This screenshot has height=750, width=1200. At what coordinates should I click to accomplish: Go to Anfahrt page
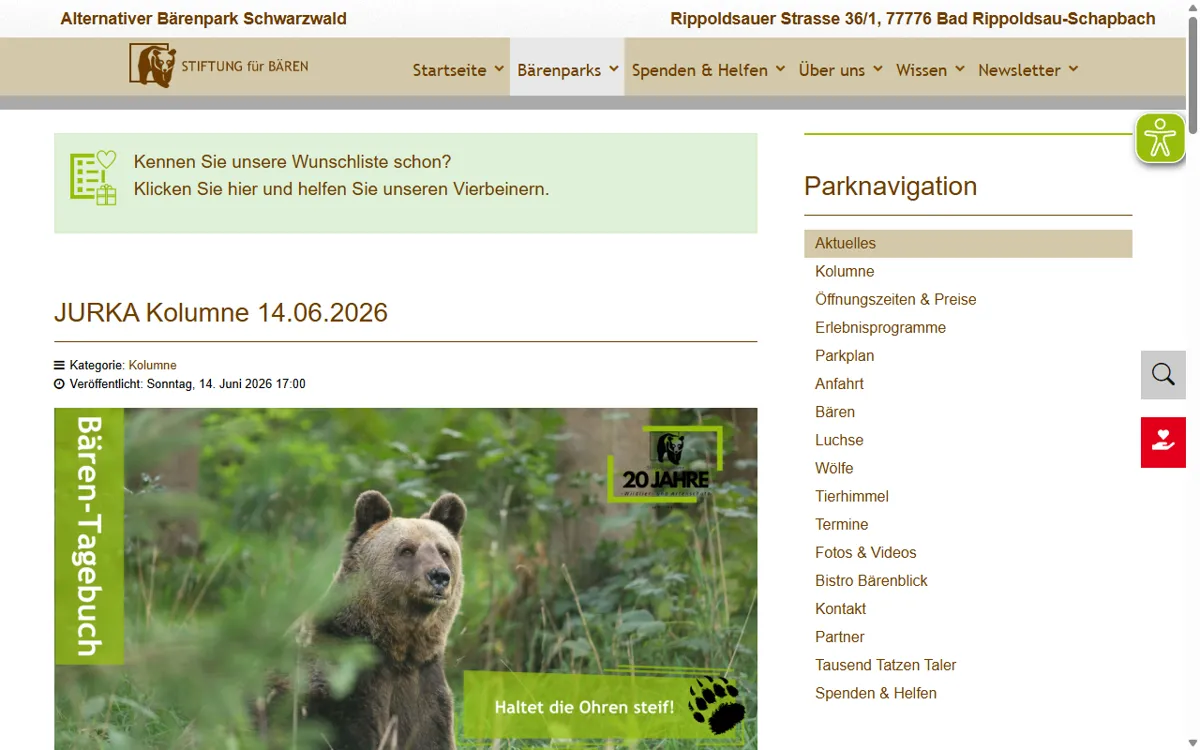(x=839, y=383)
